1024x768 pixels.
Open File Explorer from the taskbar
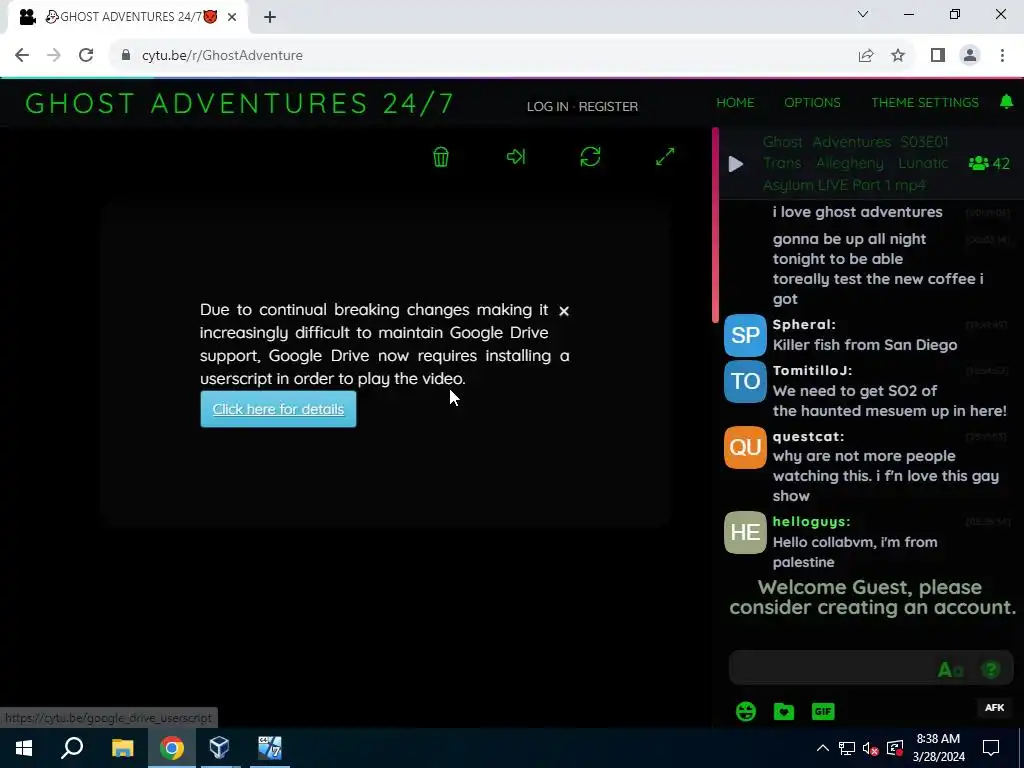point(122,748)
